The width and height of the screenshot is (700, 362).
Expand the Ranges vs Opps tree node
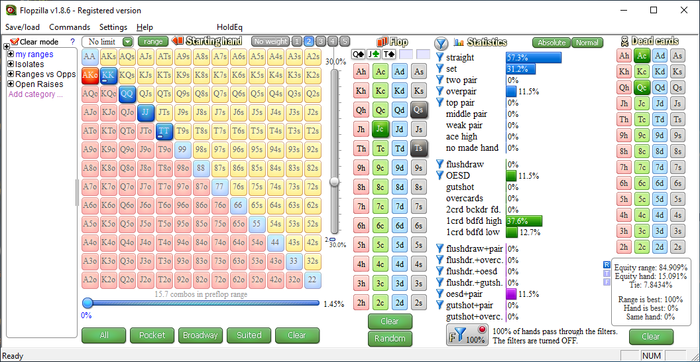11,74
